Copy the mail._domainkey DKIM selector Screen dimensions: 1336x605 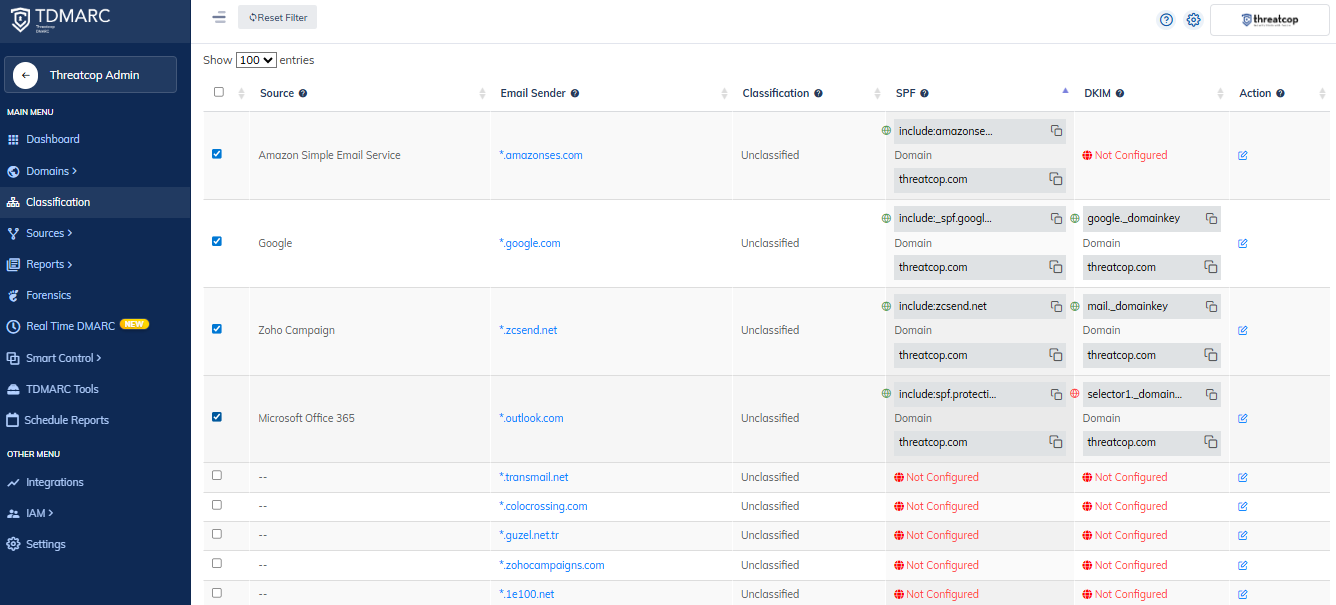1211,306
